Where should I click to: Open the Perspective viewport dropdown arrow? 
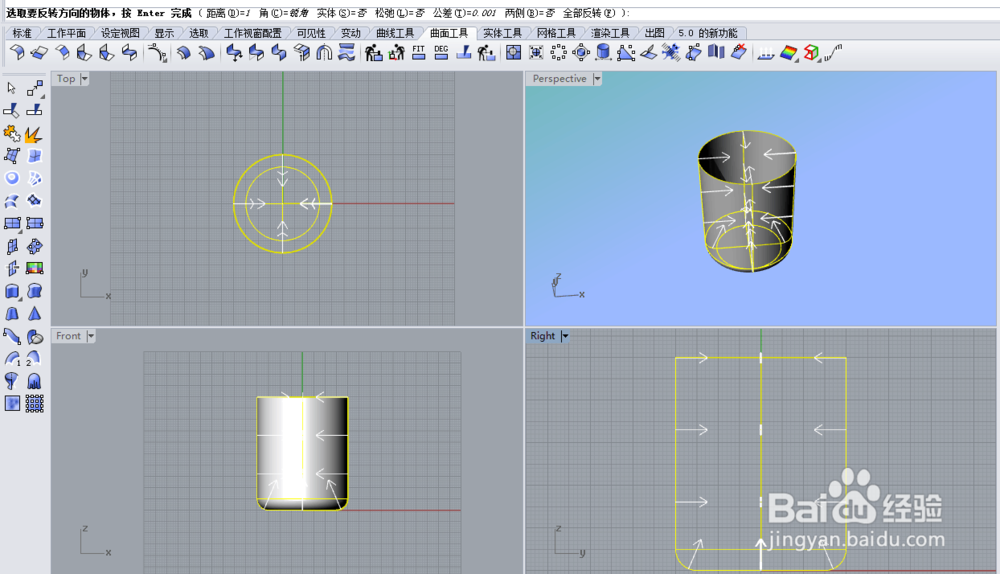tap(597, 78)
